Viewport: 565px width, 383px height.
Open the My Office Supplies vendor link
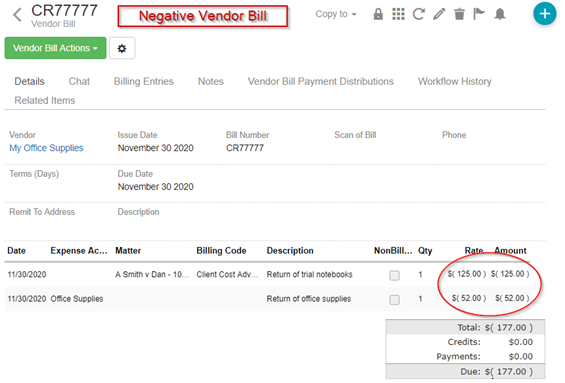point(46,148)
